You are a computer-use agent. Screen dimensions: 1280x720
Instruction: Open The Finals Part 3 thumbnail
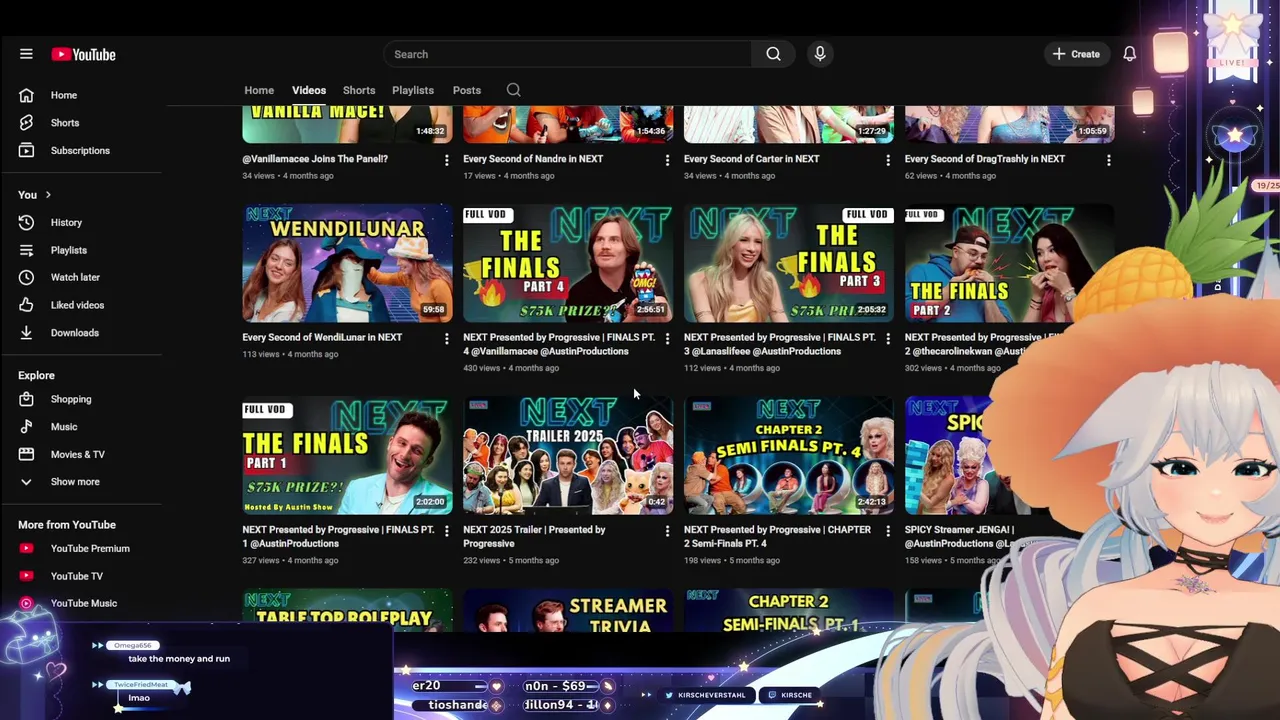click(789, 263)
